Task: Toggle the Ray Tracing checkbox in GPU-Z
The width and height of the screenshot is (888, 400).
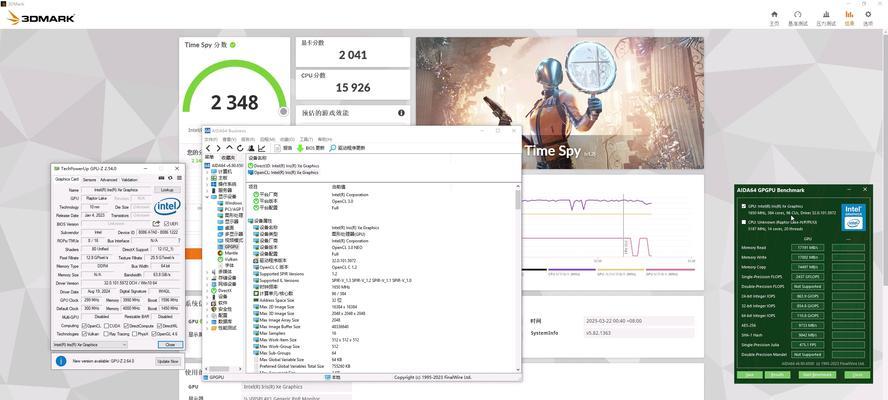Action: [106, 334]
